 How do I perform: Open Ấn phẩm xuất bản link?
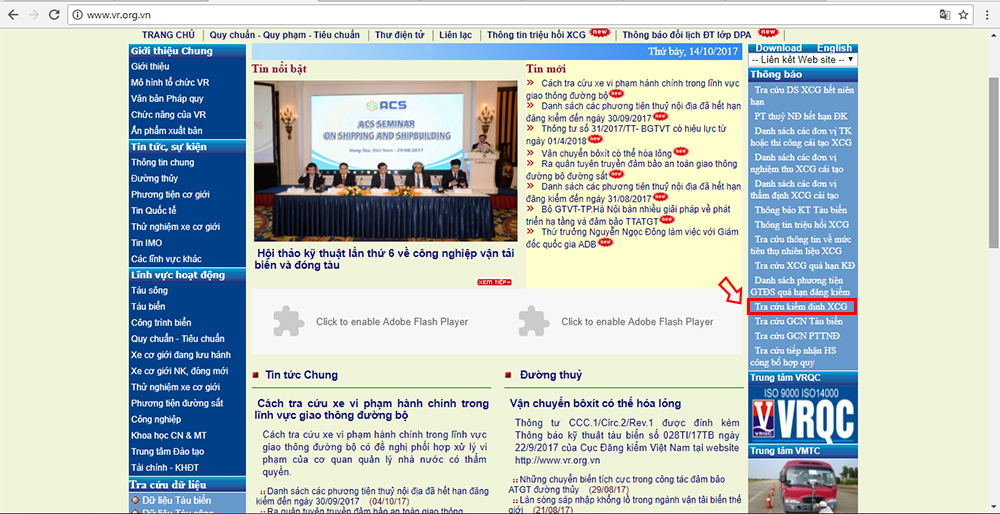pyautogui.click(x=166, y=131)
